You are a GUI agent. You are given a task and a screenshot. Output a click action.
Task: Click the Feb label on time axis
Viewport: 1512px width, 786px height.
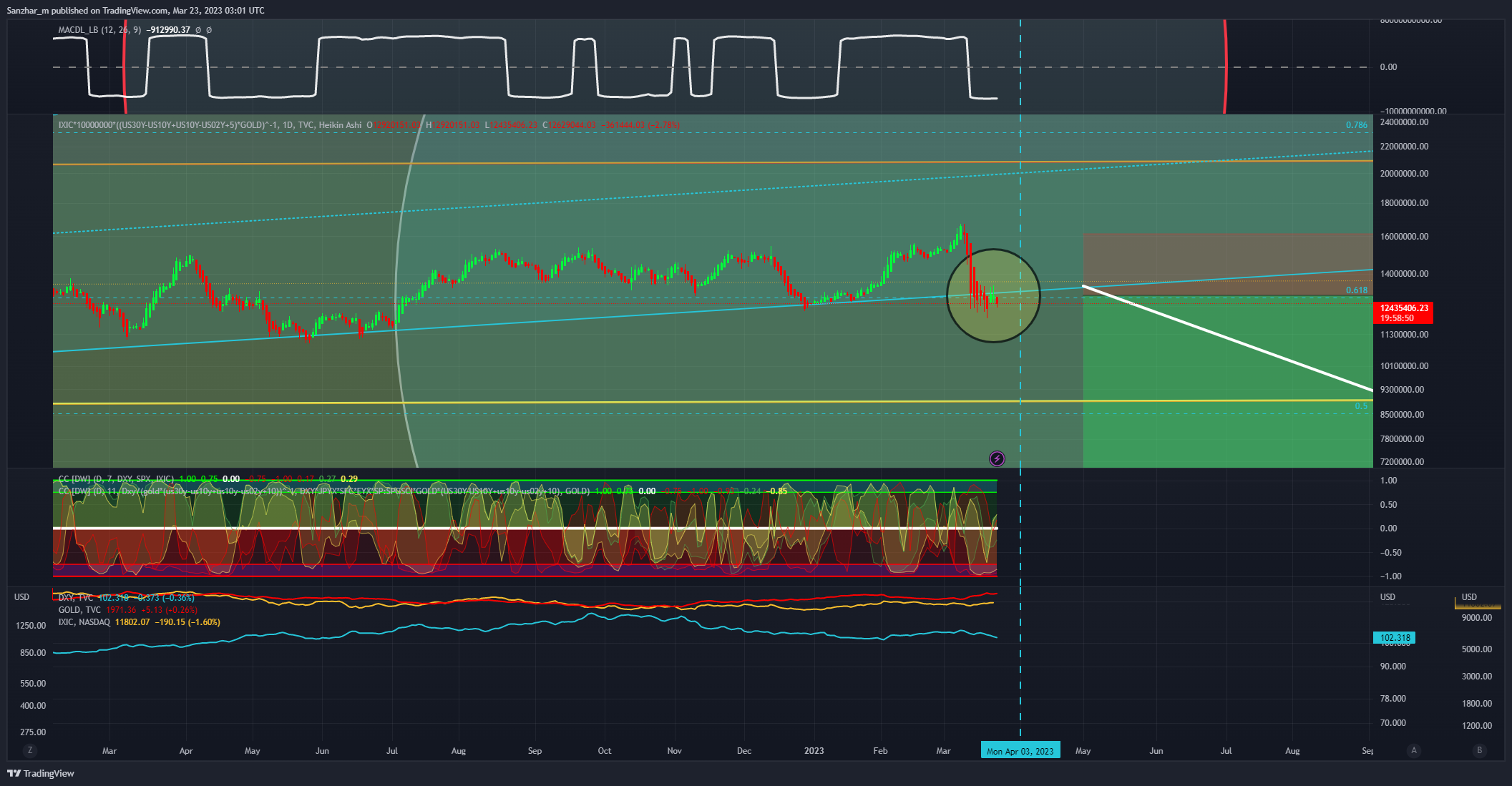point(880,751)
